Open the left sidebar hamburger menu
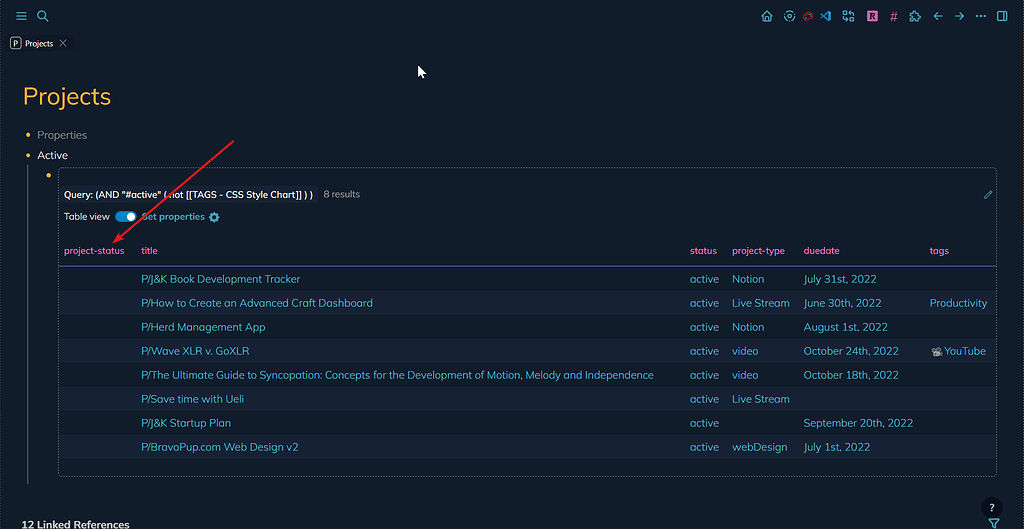This screenshot has width=1024, height=529. pyautogui.click(x=21, y=16)
